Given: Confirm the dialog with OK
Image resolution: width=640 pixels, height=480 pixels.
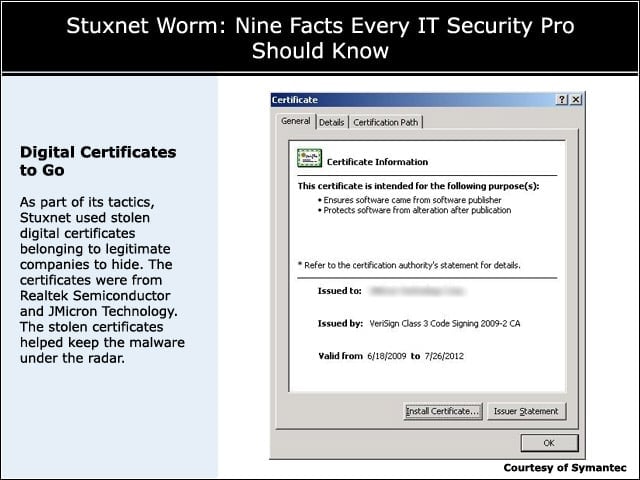Looking at the screenshot, I should coord(549,443).
